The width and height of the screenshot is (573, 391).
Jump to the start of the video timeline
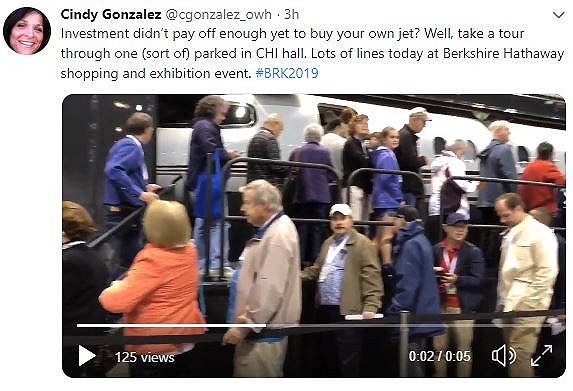(x=78, y=325)
